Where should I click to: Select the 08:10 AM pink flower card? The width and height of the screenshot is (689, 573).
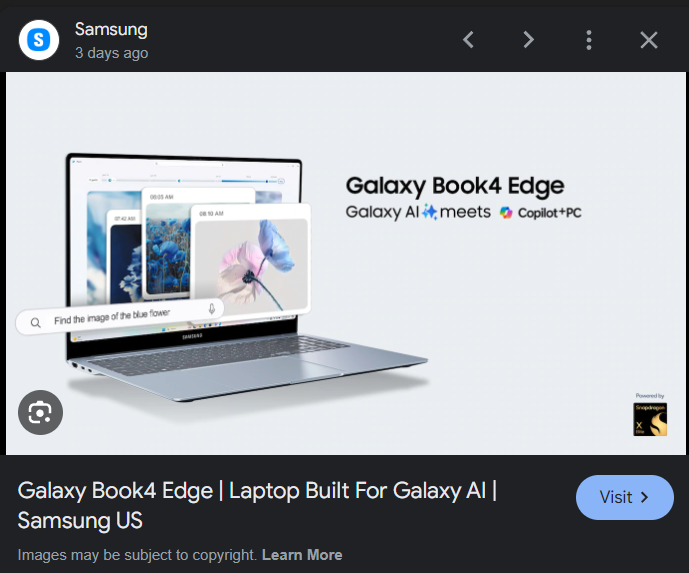[x=251, y=259]
